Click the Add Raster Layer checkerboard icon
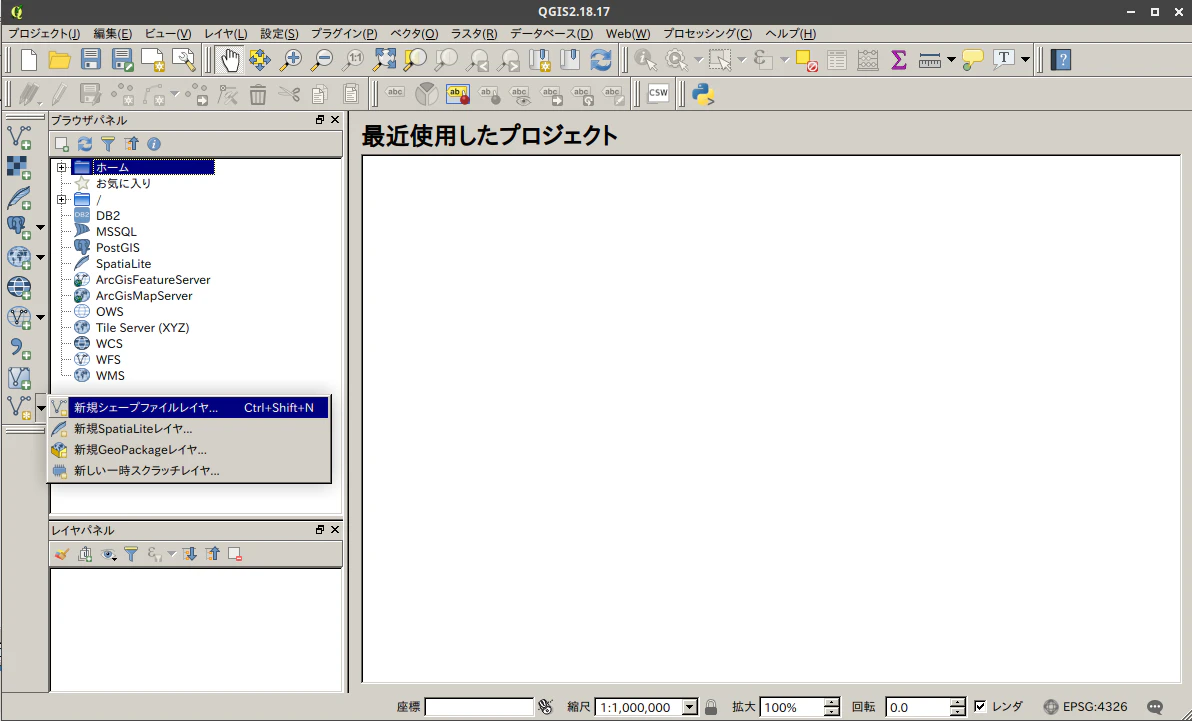Screen dimensions: 1192x721 pyautogui.click(x=18, y=167)
